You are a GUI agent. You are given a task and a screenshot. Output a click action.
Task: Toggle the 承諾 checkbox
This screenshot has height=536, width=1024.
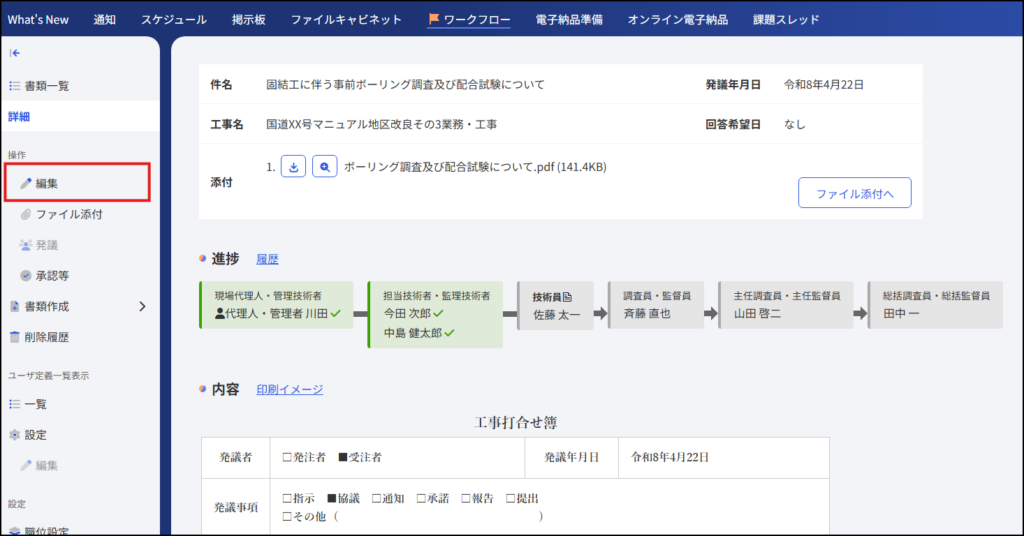tap(421, 498)
